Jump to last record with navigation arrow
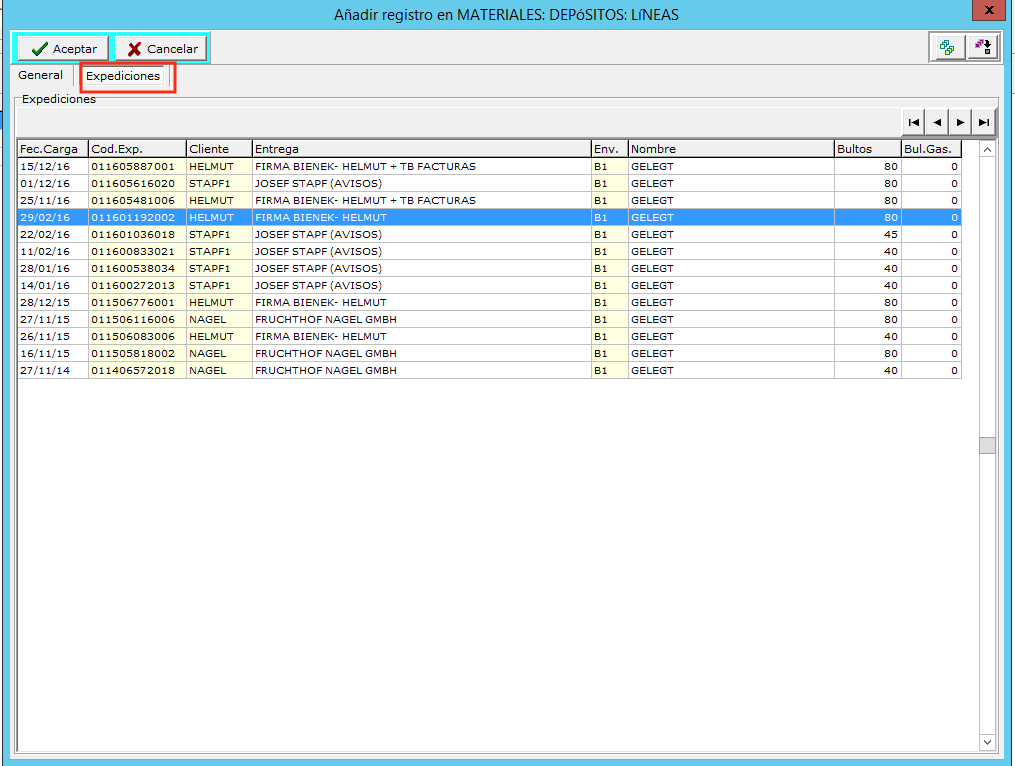 pyautogui.click(x=985, y=122)
